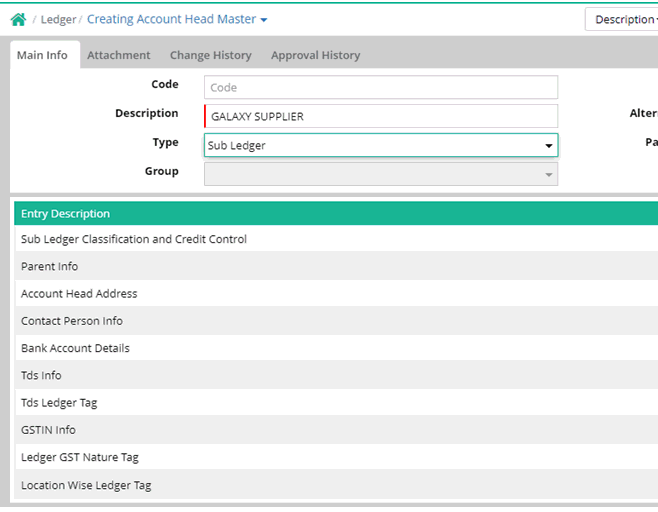This screenshot has width=658, height=512.
Task: Expand the Type dropdown showing Sub Ledger
Action: pos(380,145)
